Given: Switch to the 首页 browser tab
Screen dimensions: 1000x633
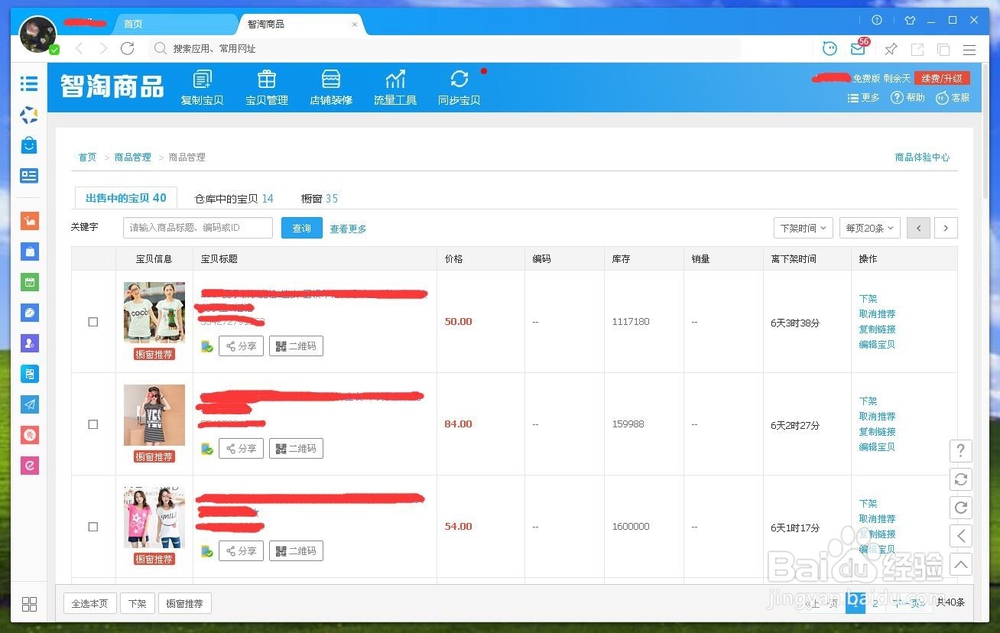Looking at the screenshot, I should point(175,24).
